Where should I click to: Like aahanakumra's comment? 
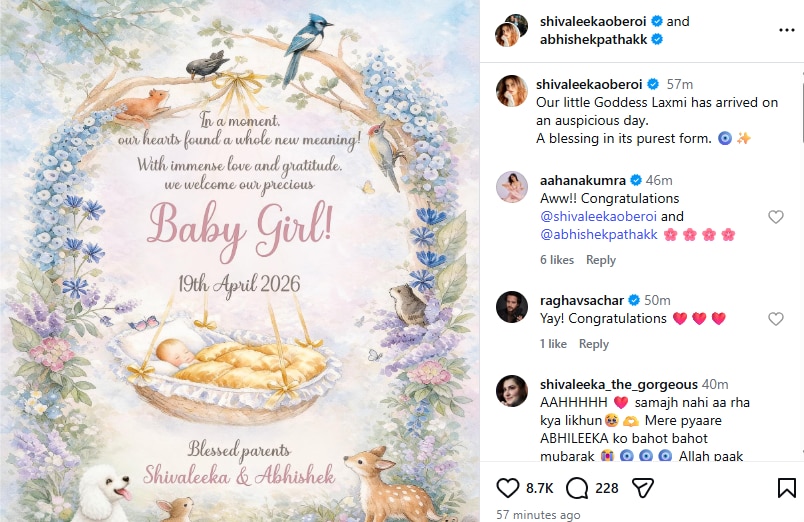coord(775,217)
